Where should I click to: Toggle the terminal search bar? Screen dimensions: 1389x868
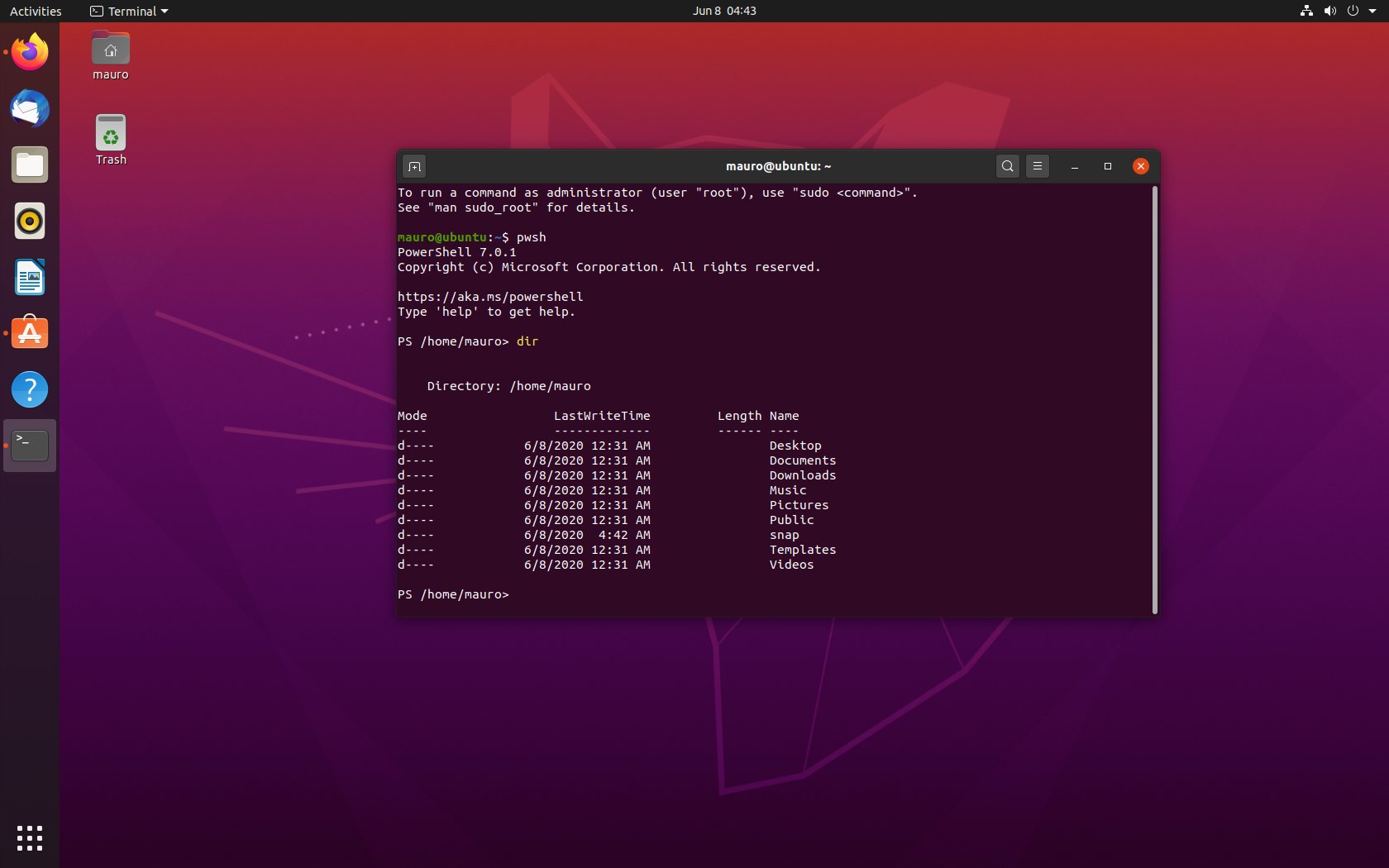(x=1007, y=165)
